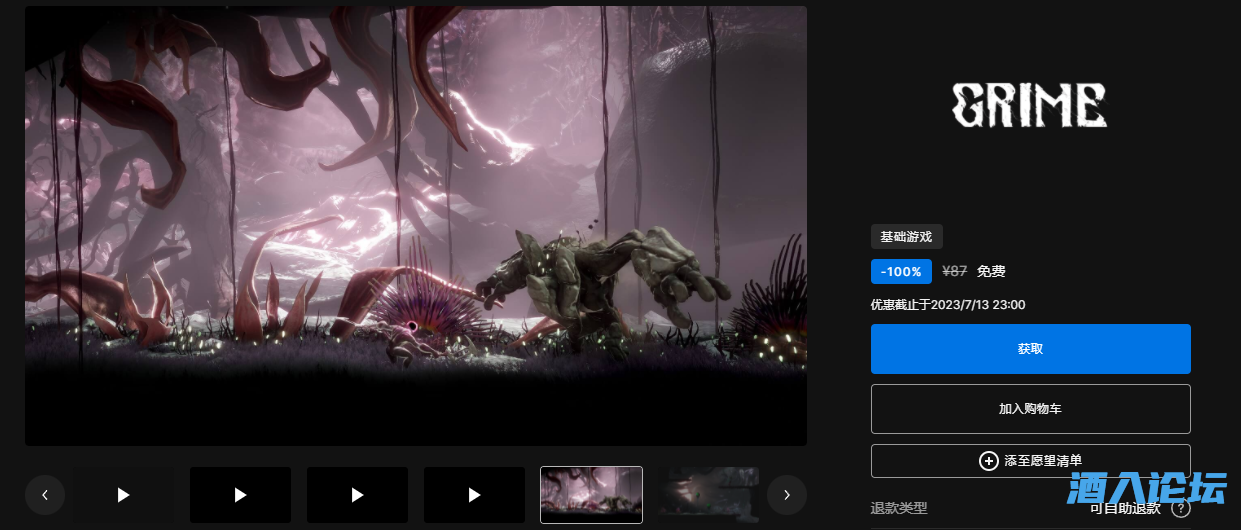Open the help icon beside 可自助退款
This screenshot has width=1241, height=530.
[1180, 509]
